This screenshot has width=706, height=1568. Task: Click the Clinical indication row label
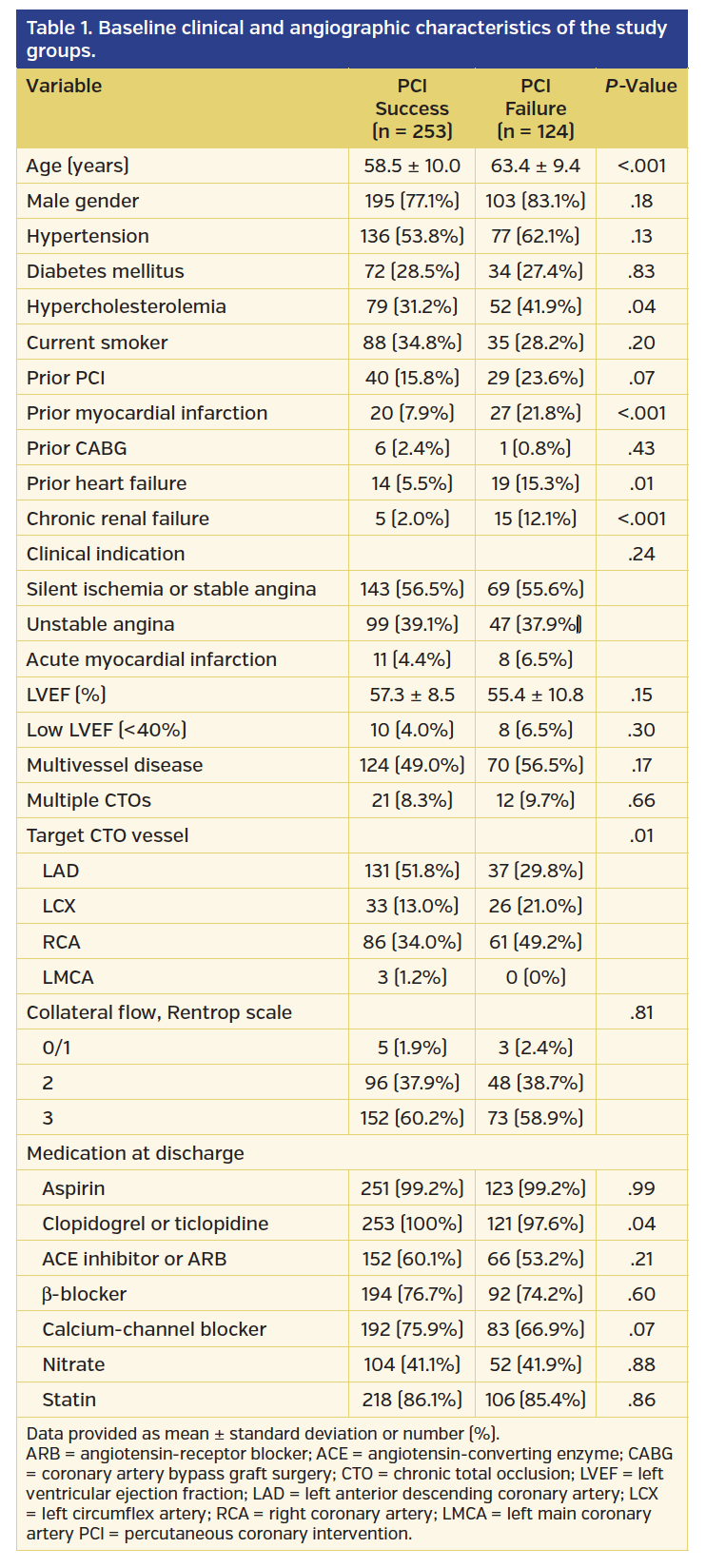106,554
